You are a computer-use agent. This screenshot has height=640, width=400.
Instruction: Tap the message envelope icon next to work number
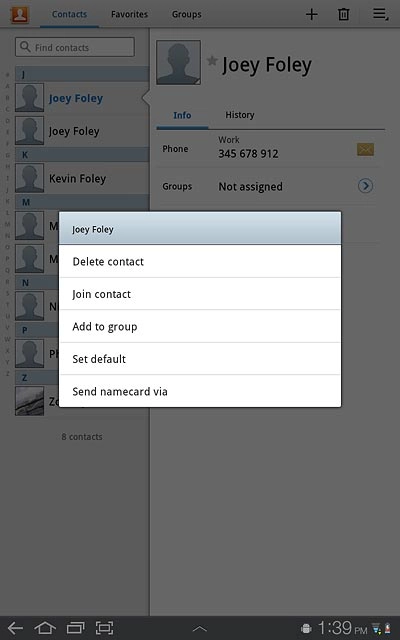[365, 149]
